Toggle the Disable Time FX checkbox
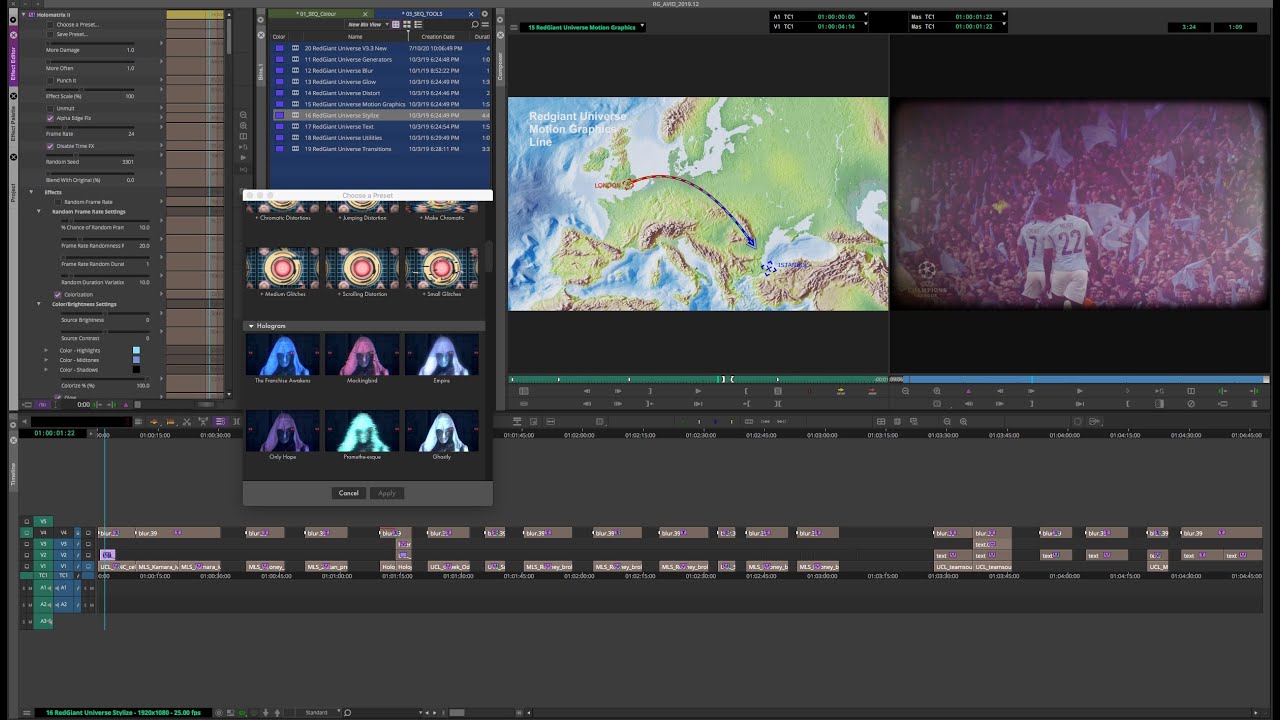 pos(51,146)
